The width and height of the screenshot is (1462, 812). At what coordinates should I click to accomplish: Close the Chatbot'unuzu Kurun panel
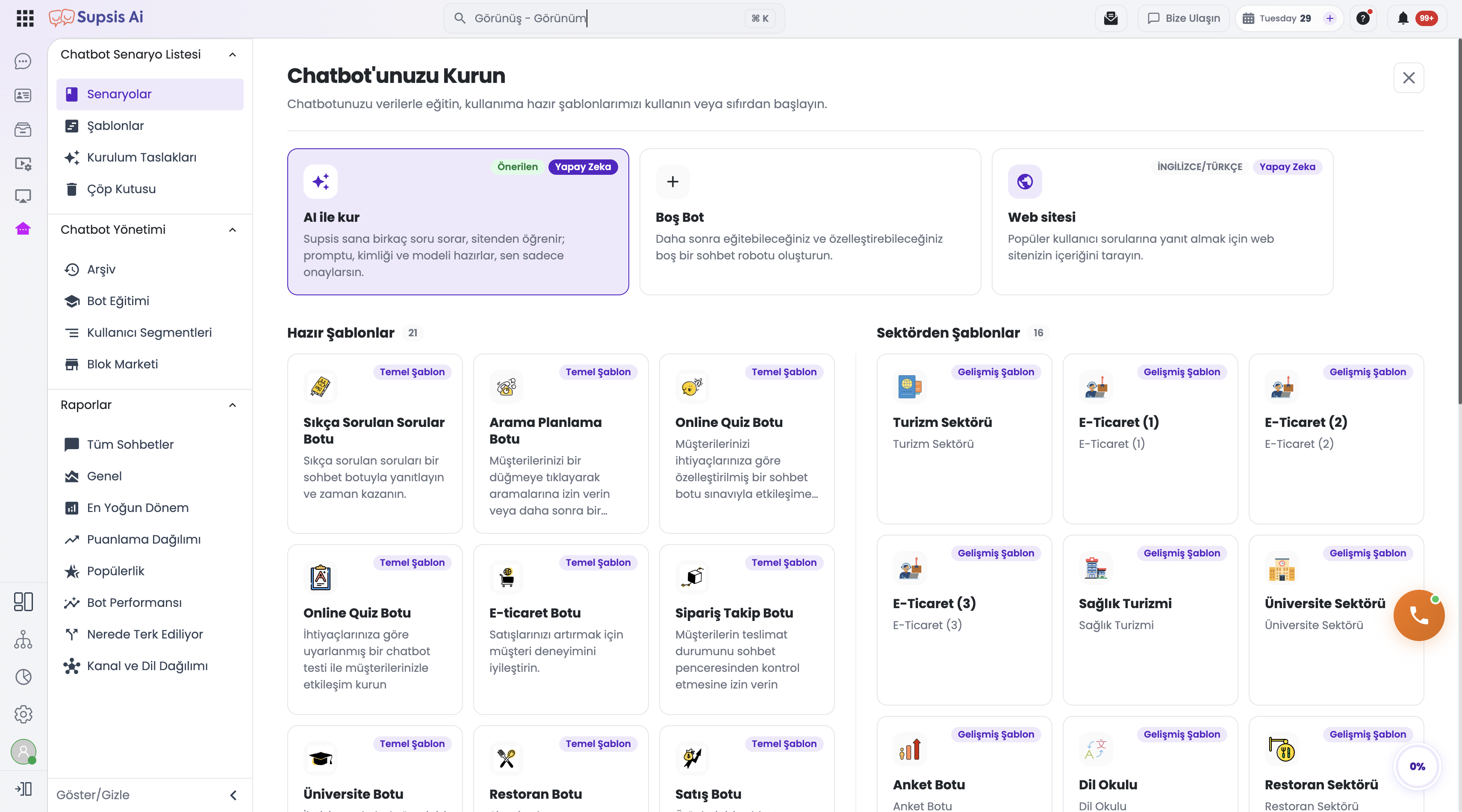click(x=1409, y=78)
